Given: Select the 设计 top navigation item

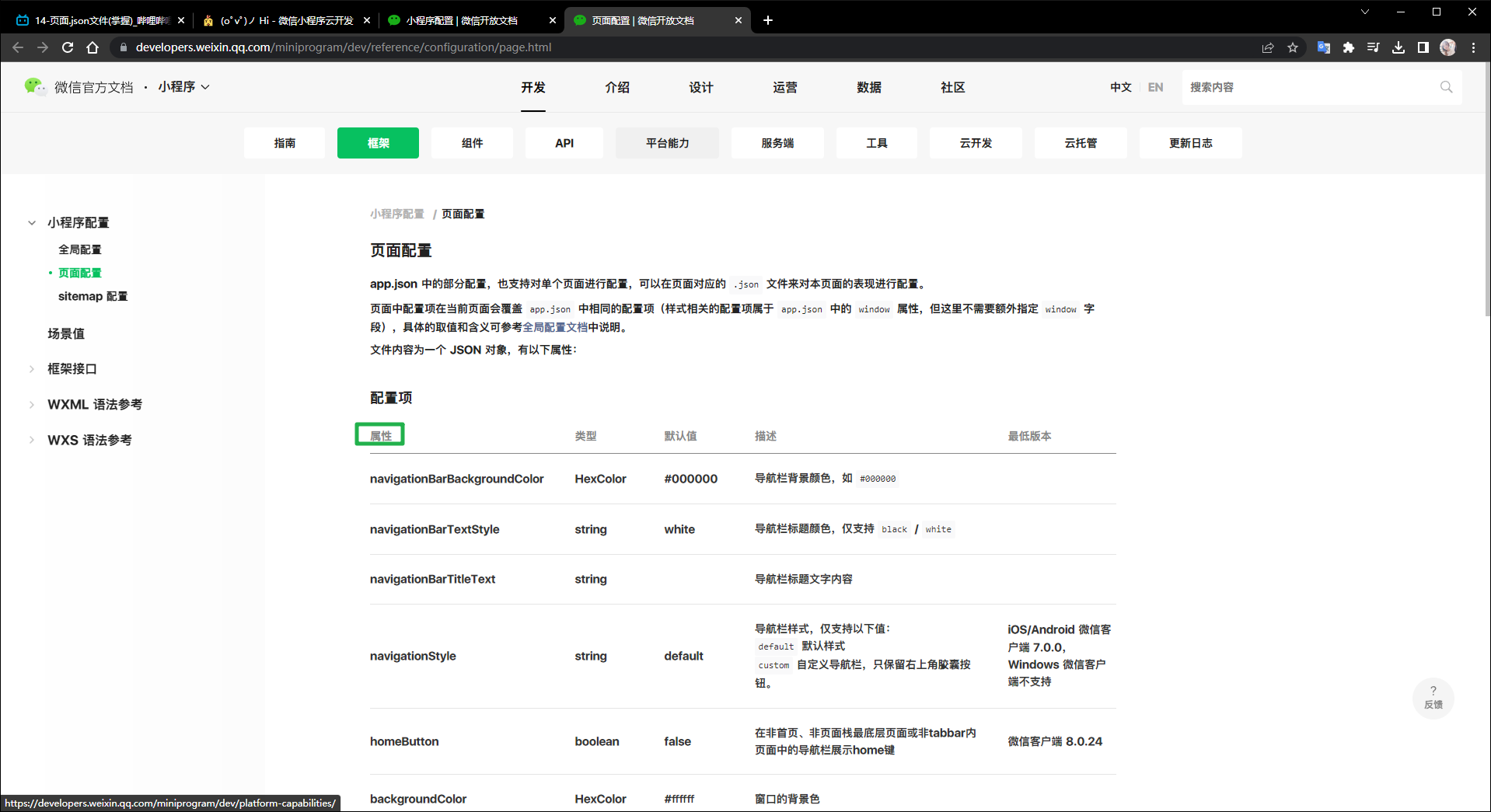Looking at the screenshot, I should pos(701,87).
